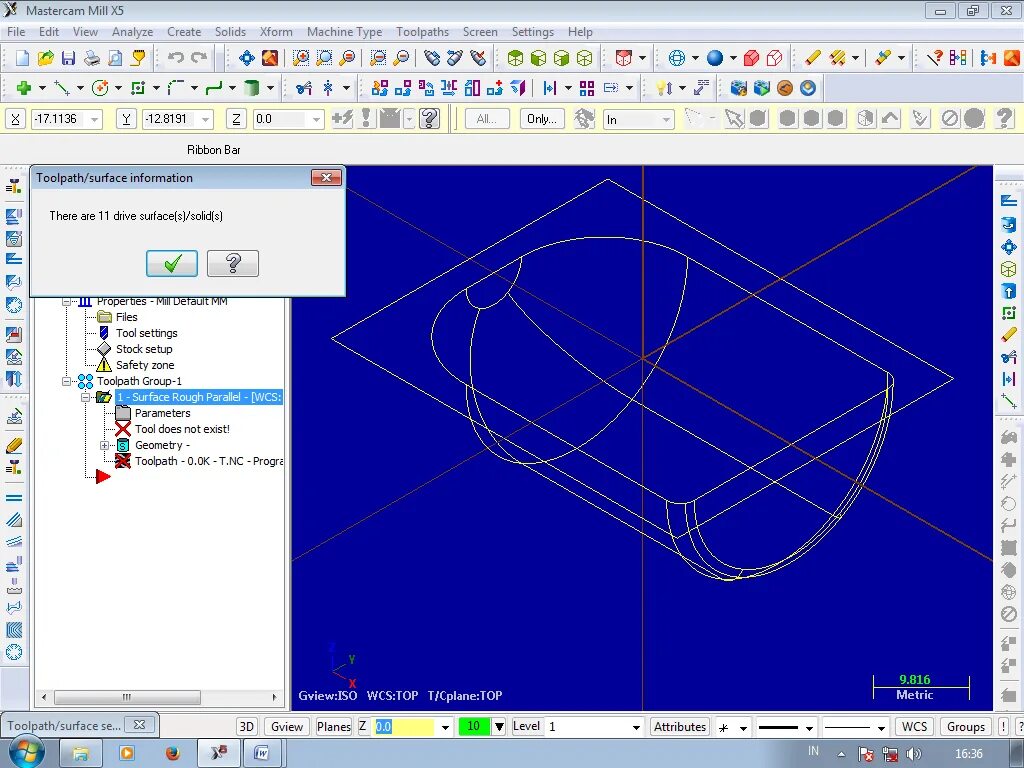Click the blue shaded sphere icon
The image size is (1024, 768).
(715, 58)
